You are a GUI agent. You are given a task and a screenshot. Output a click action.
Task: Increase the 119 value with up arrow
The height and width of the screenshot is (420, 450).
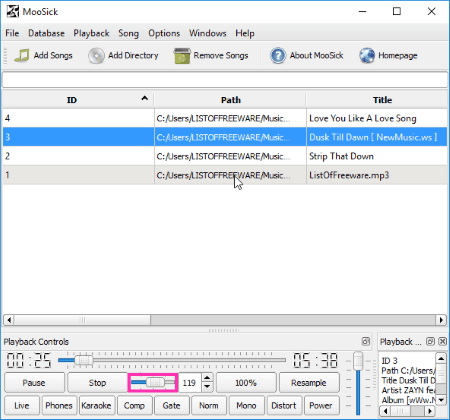[207, 378]
